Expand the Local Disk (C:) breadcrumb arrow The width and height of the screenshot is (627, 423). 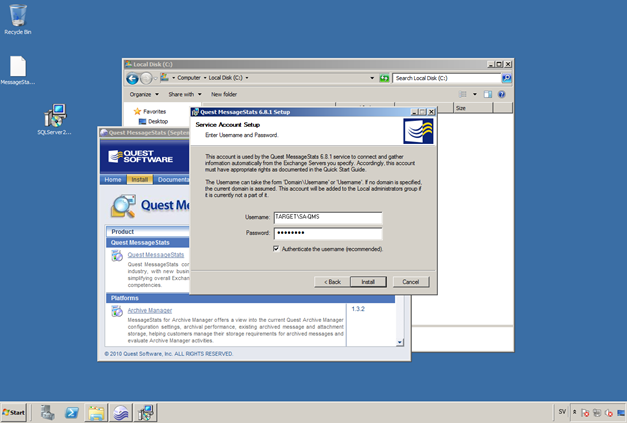point(247,78)
